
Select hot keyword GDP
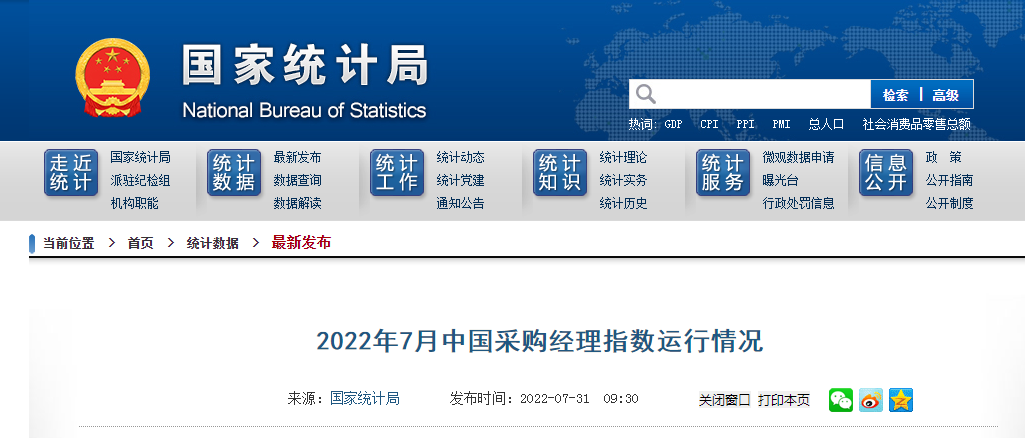click(x=673, y=124)
